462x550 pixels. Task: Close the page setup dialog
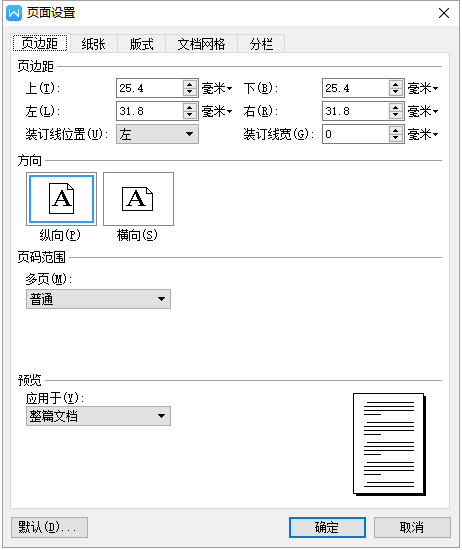pyautogui.click(x=444, y=13)
